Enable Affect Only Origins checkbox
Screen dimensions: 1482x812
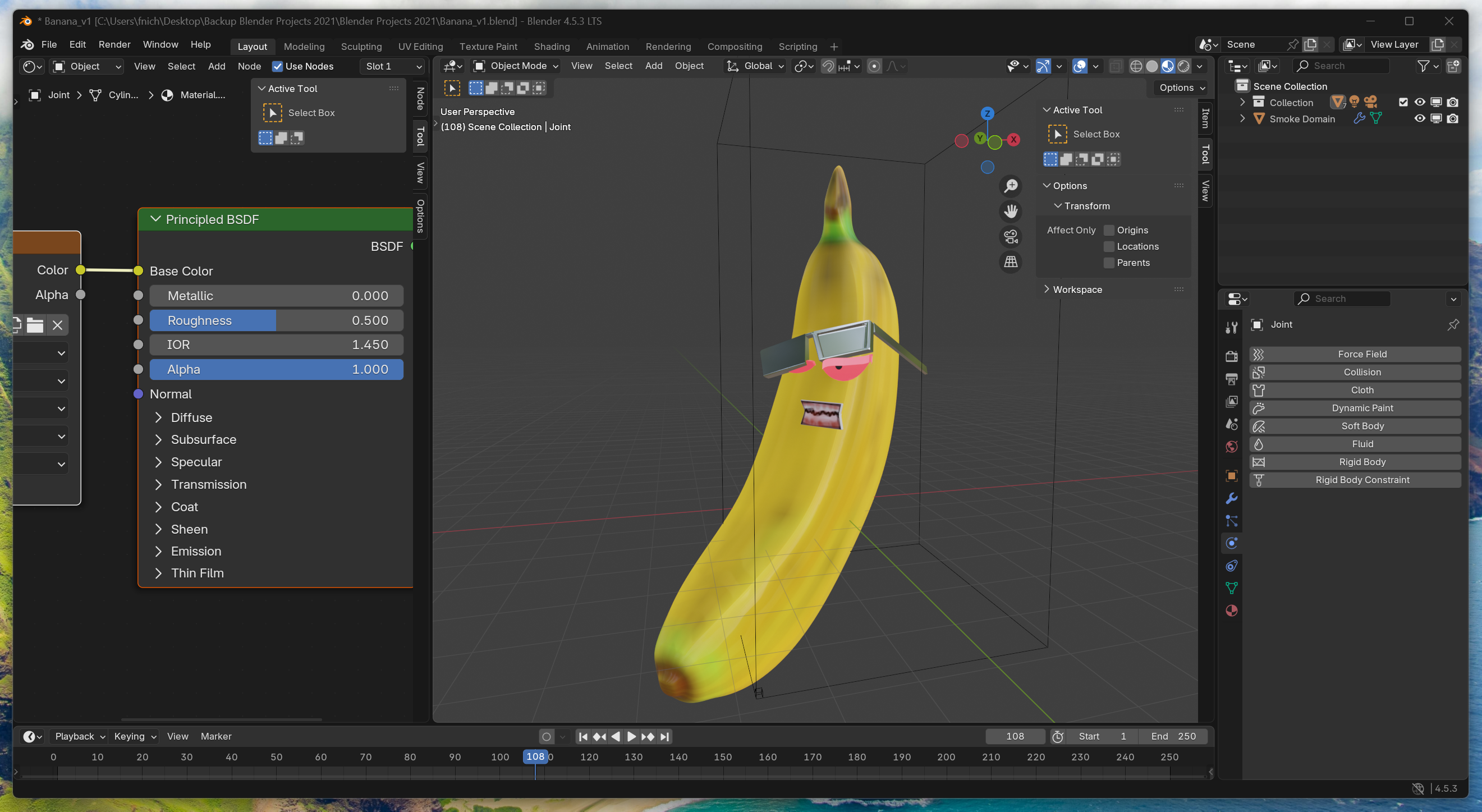pos(1109,230)
